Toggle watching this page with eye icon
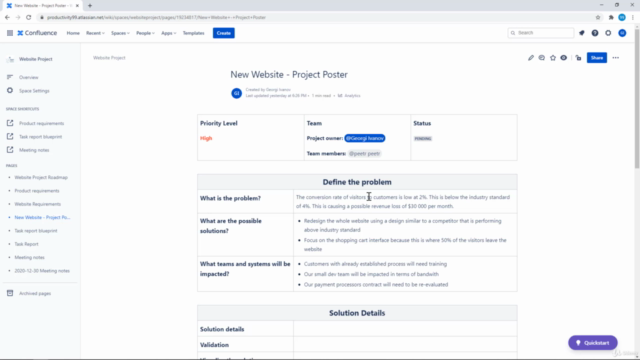 click(x=564, y=58)
